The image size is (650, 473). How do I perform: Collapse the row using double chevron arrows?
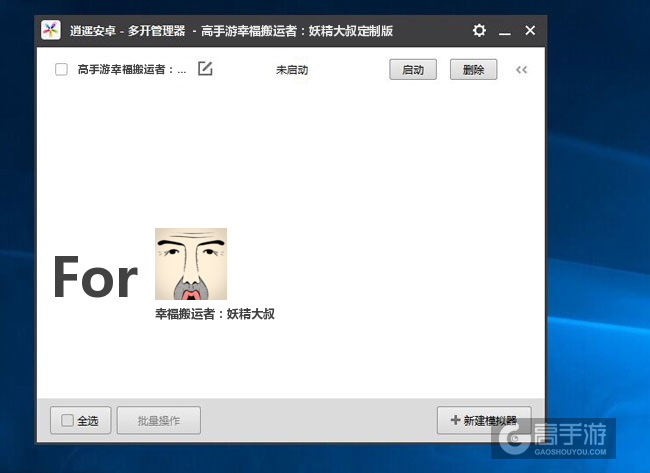coord(521,70)
